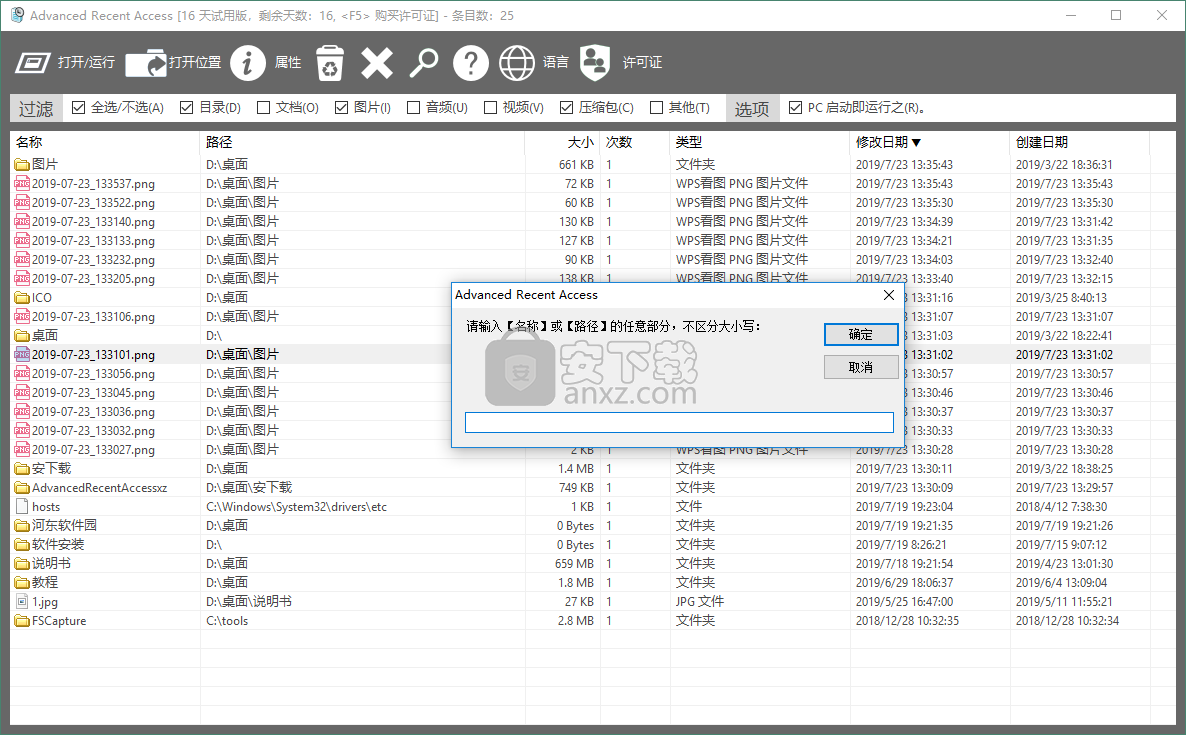
Task: Click modified date 2019/7/19 19:23:04
Action: 904,507
